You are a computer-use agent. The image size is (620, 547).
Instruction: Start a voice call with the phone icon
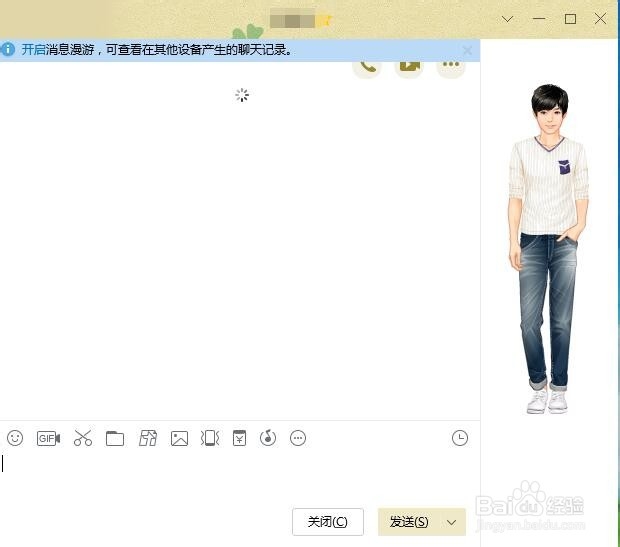(367, 67)
